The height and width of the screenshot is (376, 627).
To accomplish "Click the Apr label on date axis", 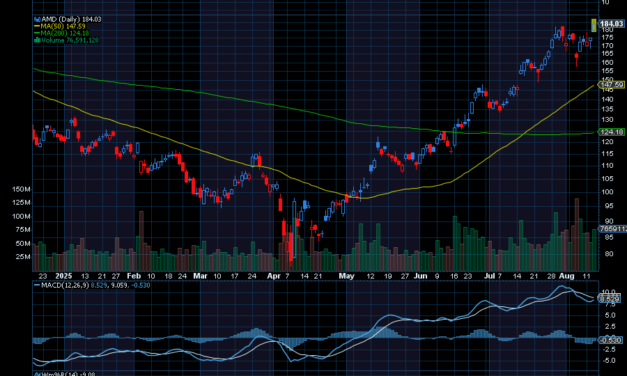I will [x=274, y=276].
